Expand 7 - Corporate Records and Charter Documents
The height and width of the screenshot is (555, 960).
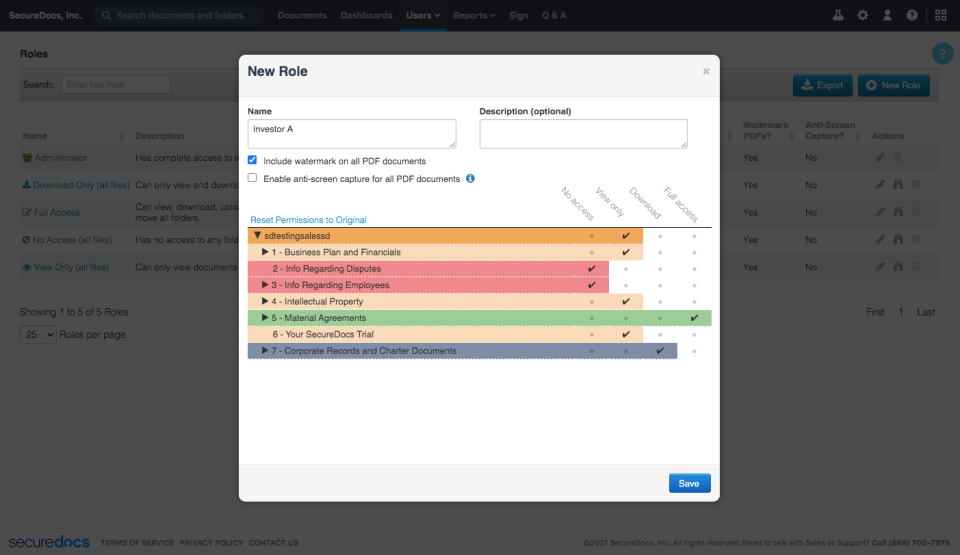click(x=265, y=351)
